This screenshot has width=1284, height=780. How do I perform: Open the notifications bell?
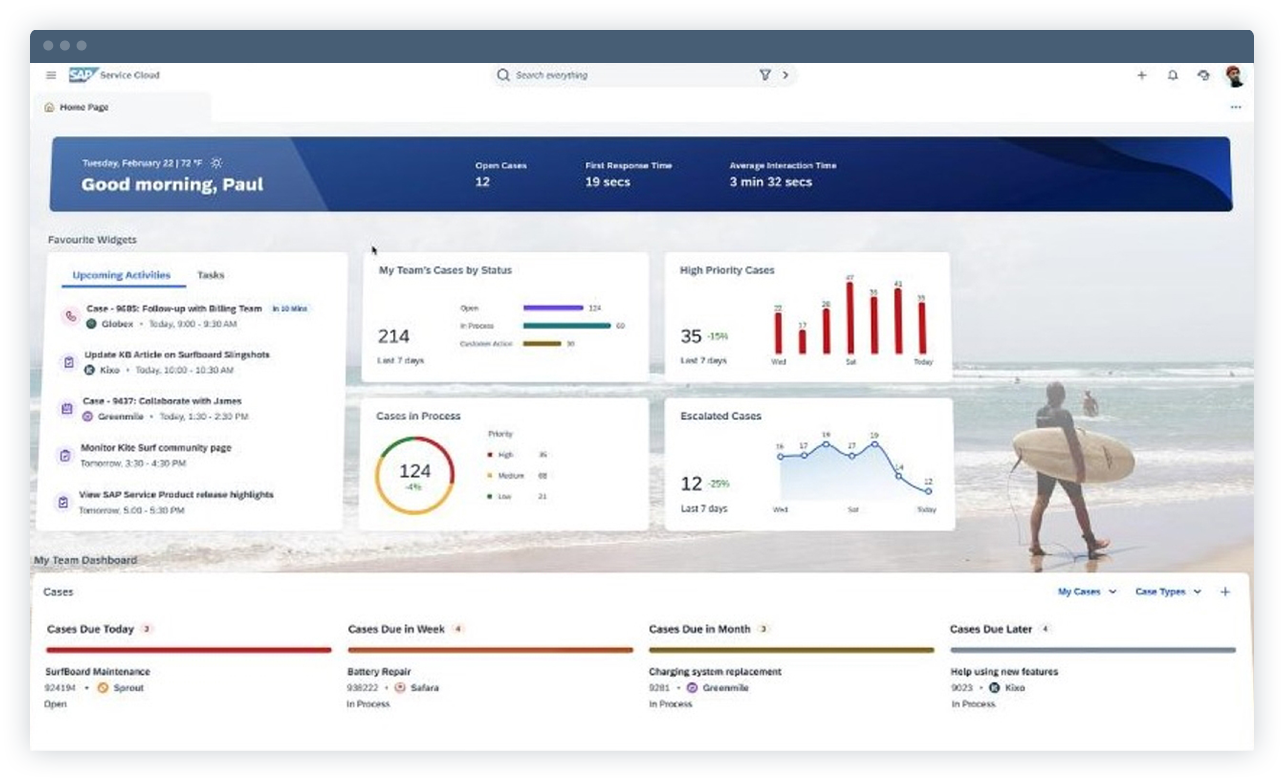[1171, 74]
